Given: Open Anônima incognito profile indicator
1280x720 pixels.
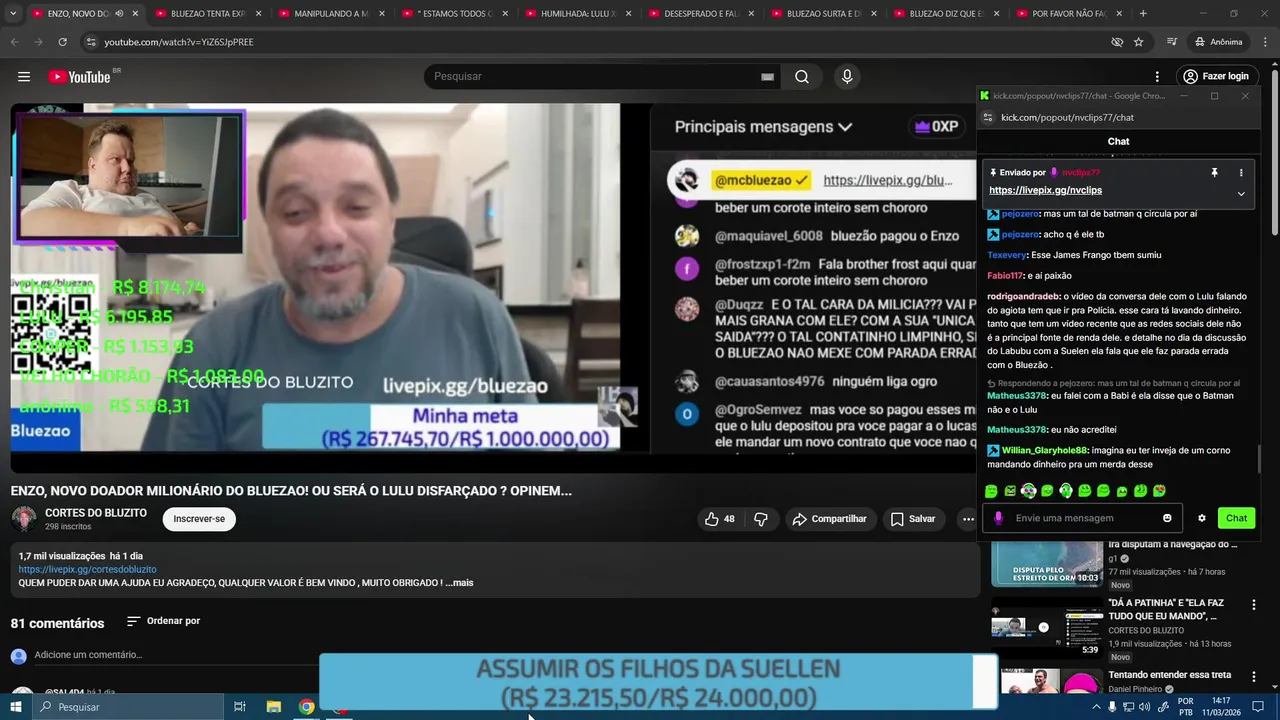Looking at the screenshot, I should (1218, 42).
